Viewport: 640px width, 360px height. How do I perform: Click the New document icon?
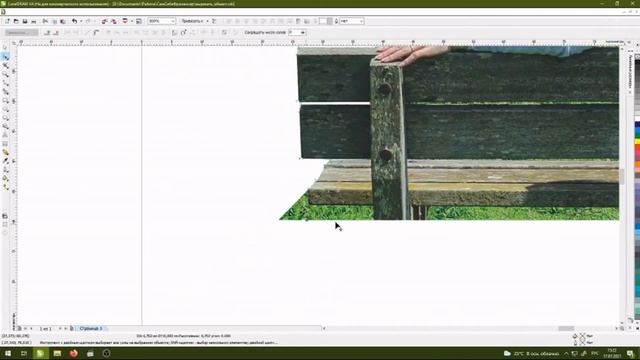click(7, 21)
